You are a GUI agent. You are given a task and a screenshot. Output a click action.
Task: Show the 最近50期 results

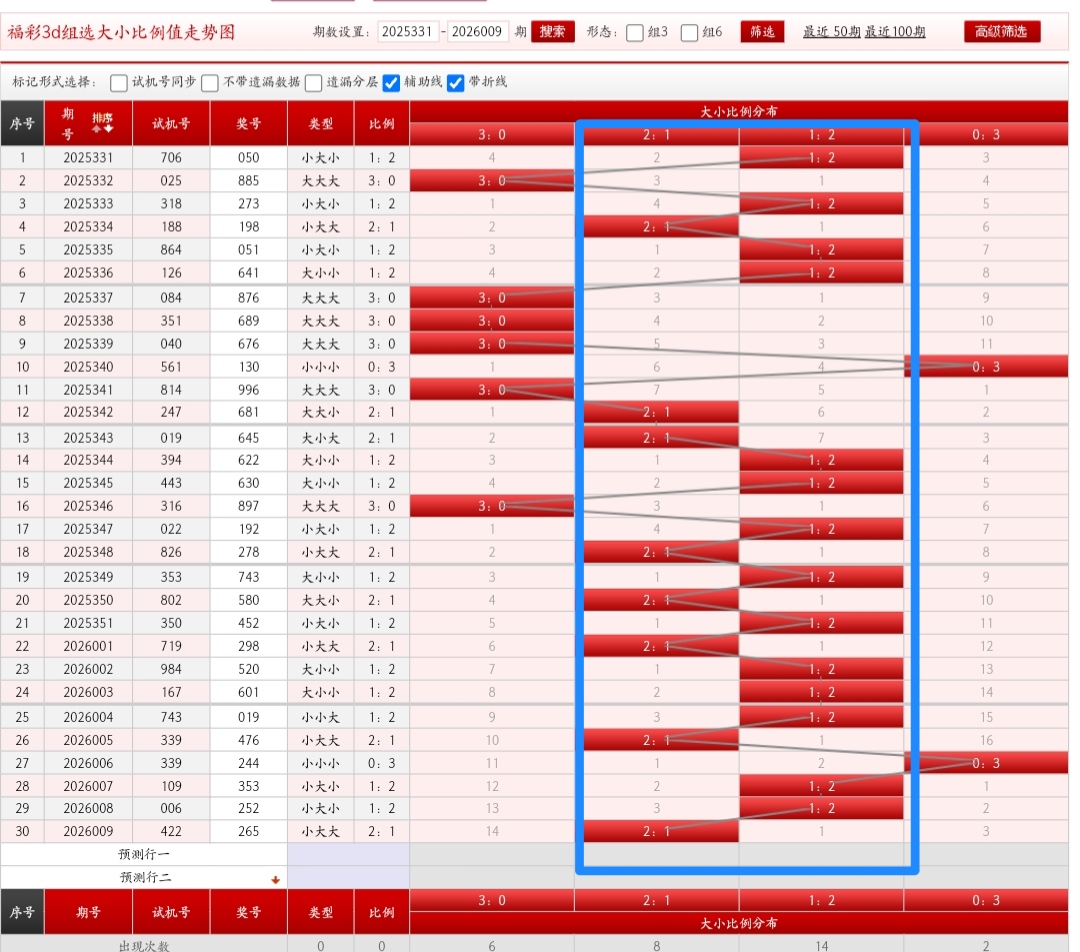[831, 32]
